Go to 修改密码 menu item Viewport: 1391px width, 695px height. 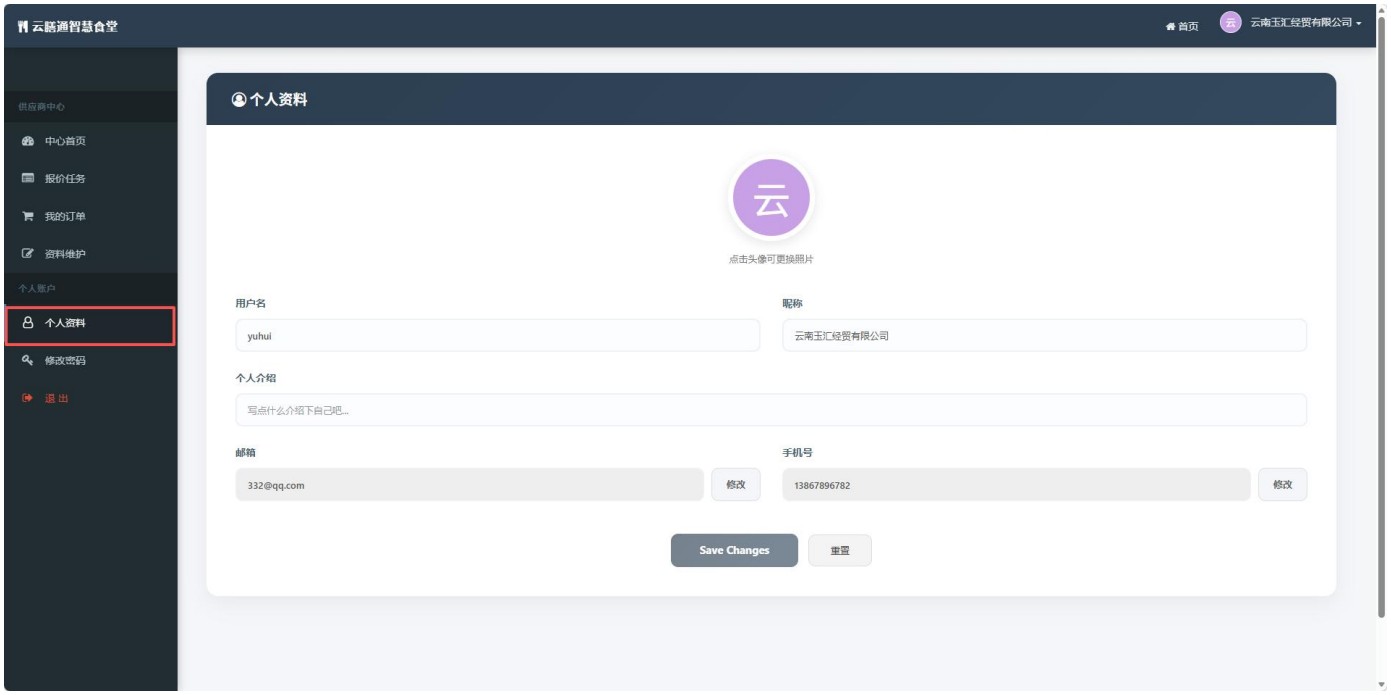pyautogui.click(x=65, y=360)
